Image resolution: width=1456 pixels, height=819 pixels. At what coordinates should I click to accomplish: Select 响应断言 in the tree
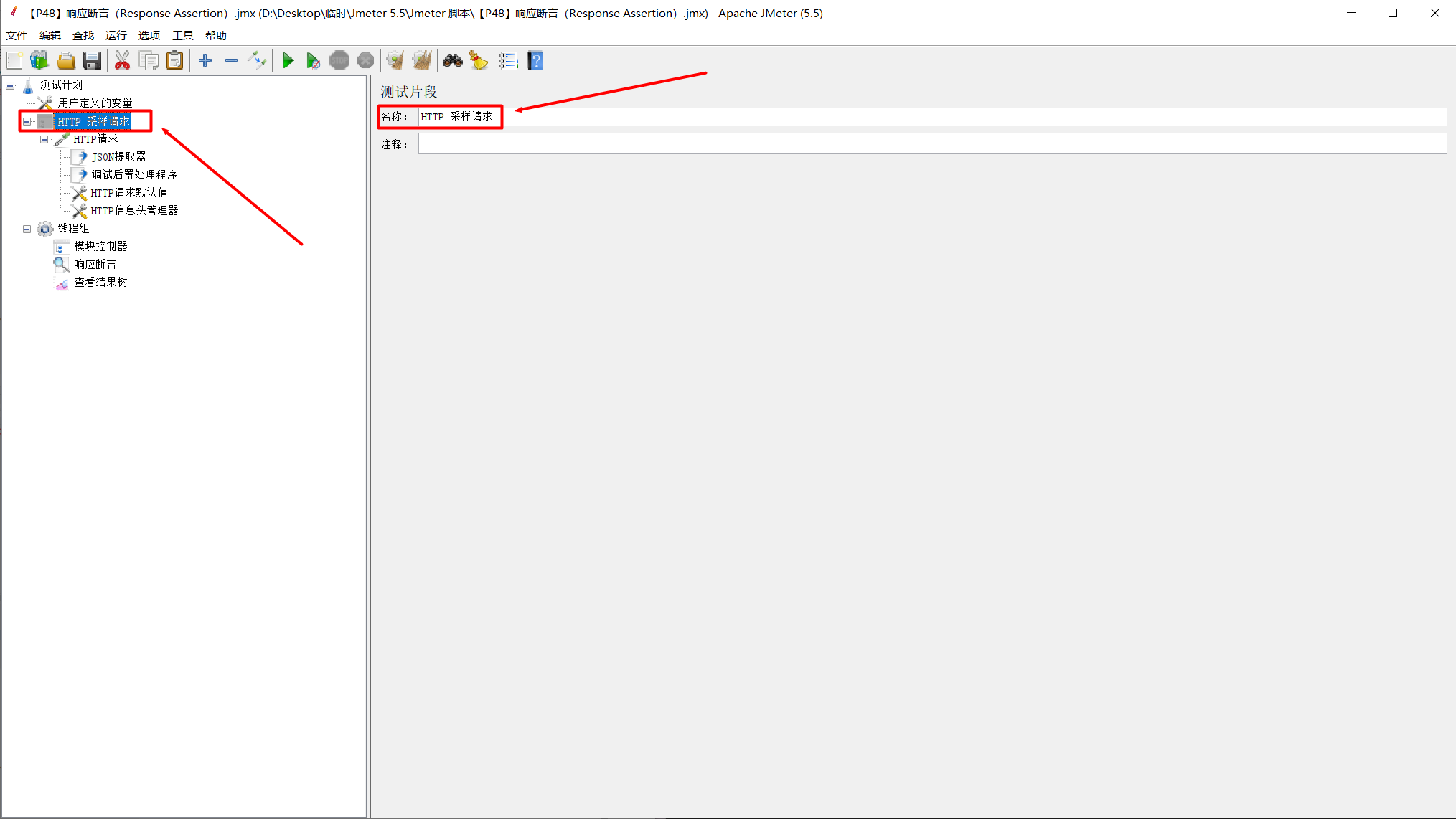(95, 264)
